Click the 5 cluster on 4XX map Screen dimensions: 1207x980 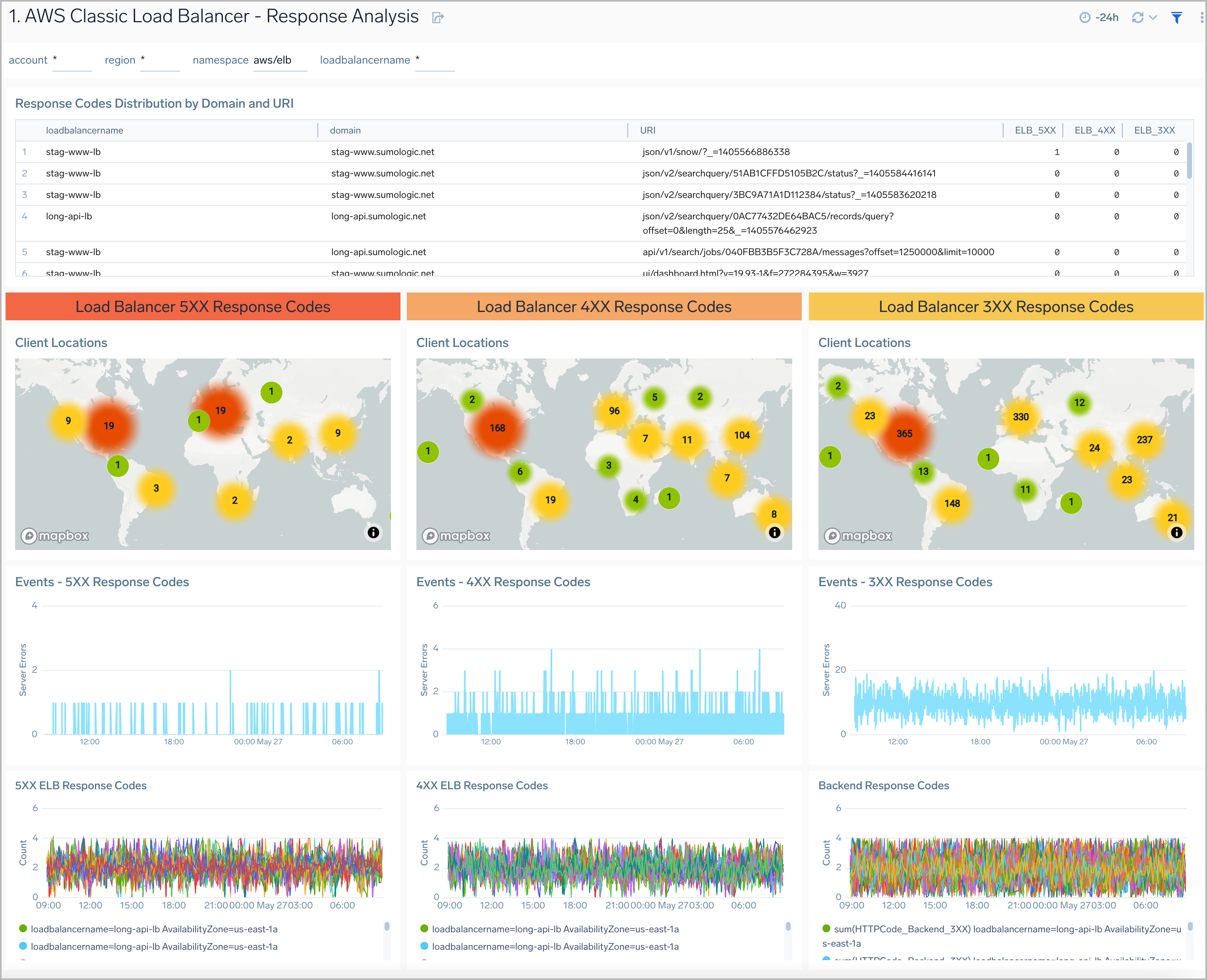pyautogui.click(x=655, y=397)
